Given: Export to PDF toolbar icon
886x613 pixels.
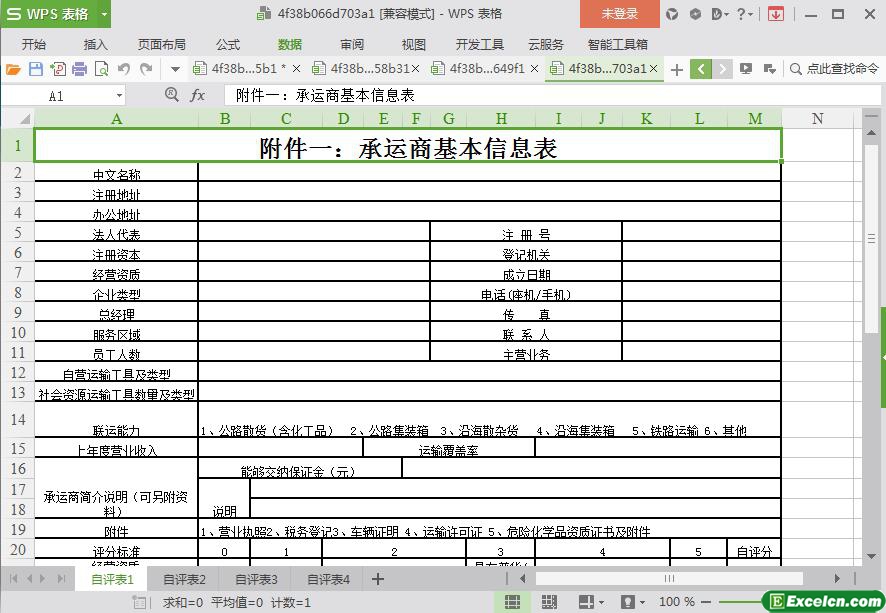Looking at the screenshot, I should coord(58,69).
